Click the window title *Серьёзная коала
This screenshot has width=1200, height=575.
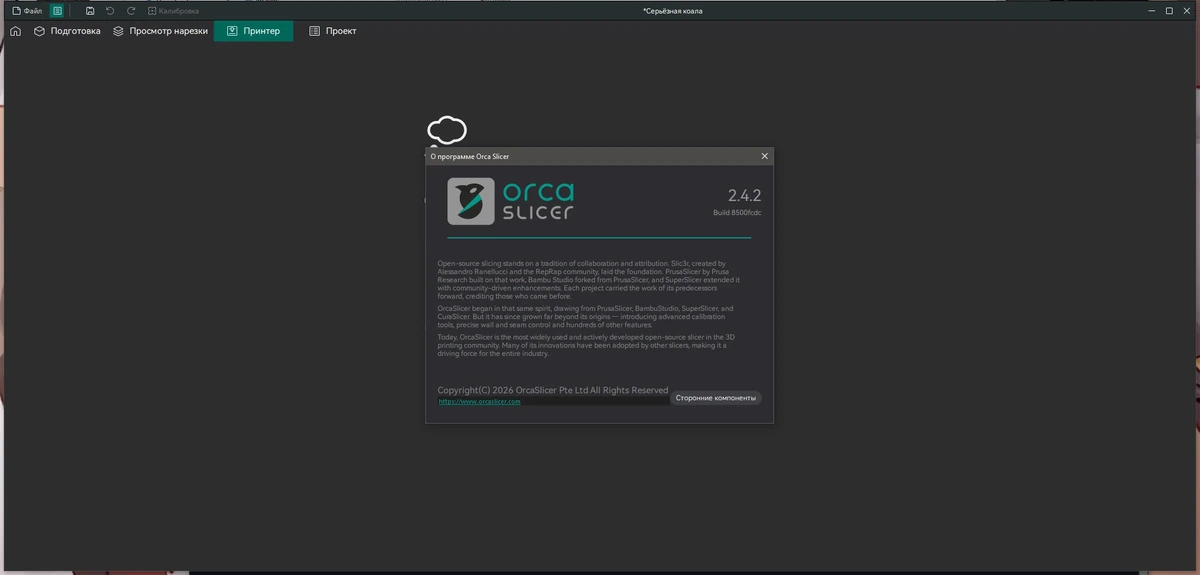pos(675,10)
